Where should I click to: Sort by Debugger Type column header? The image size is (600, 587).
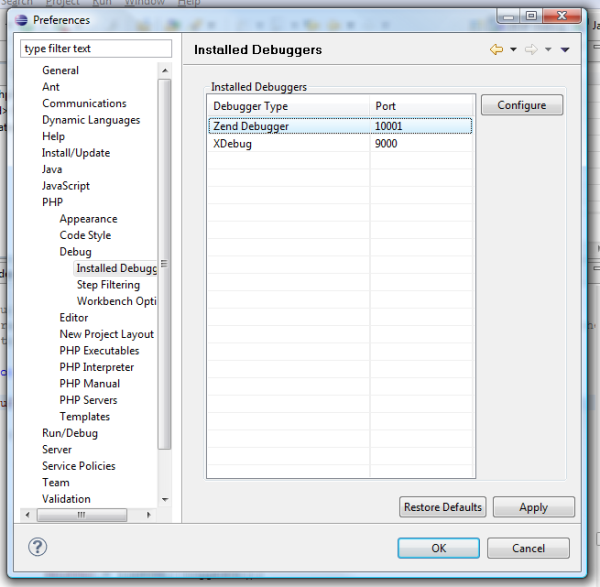(x=289, y=106)
